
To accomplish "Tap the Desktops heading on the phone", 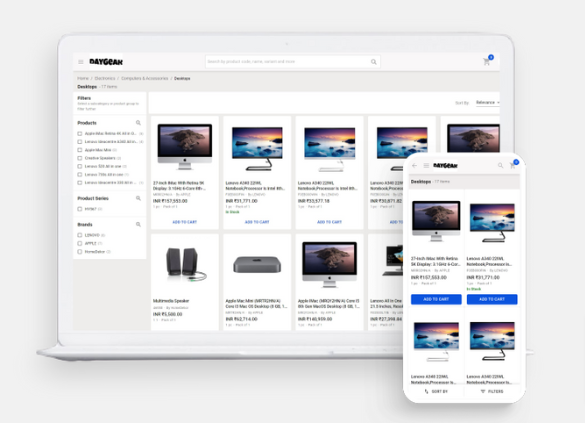I will pyautogui.click(x=421, y=182).
